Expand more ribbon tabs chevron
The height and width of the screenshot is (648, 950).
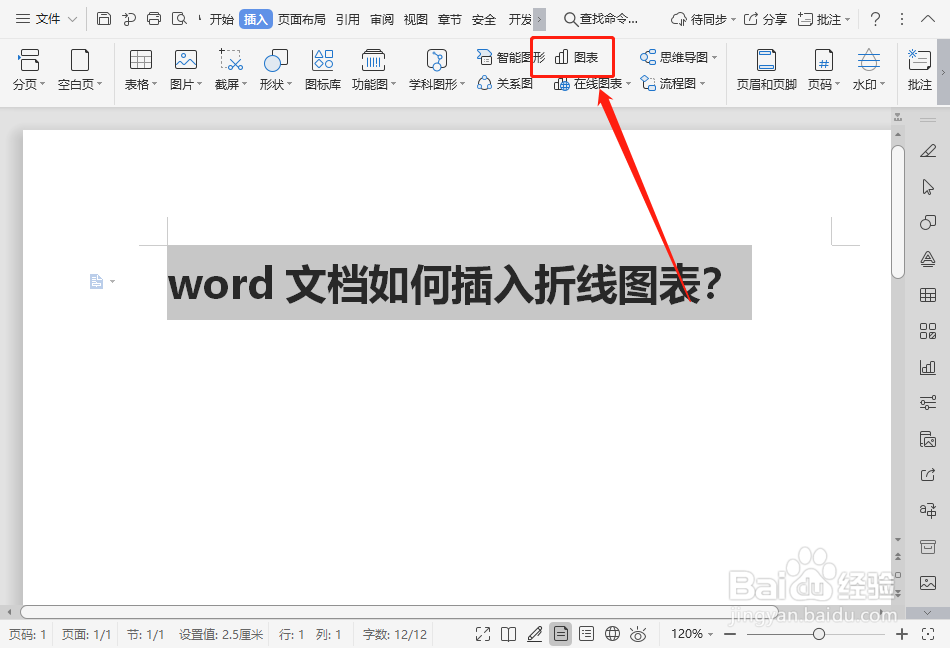point(539,19)
